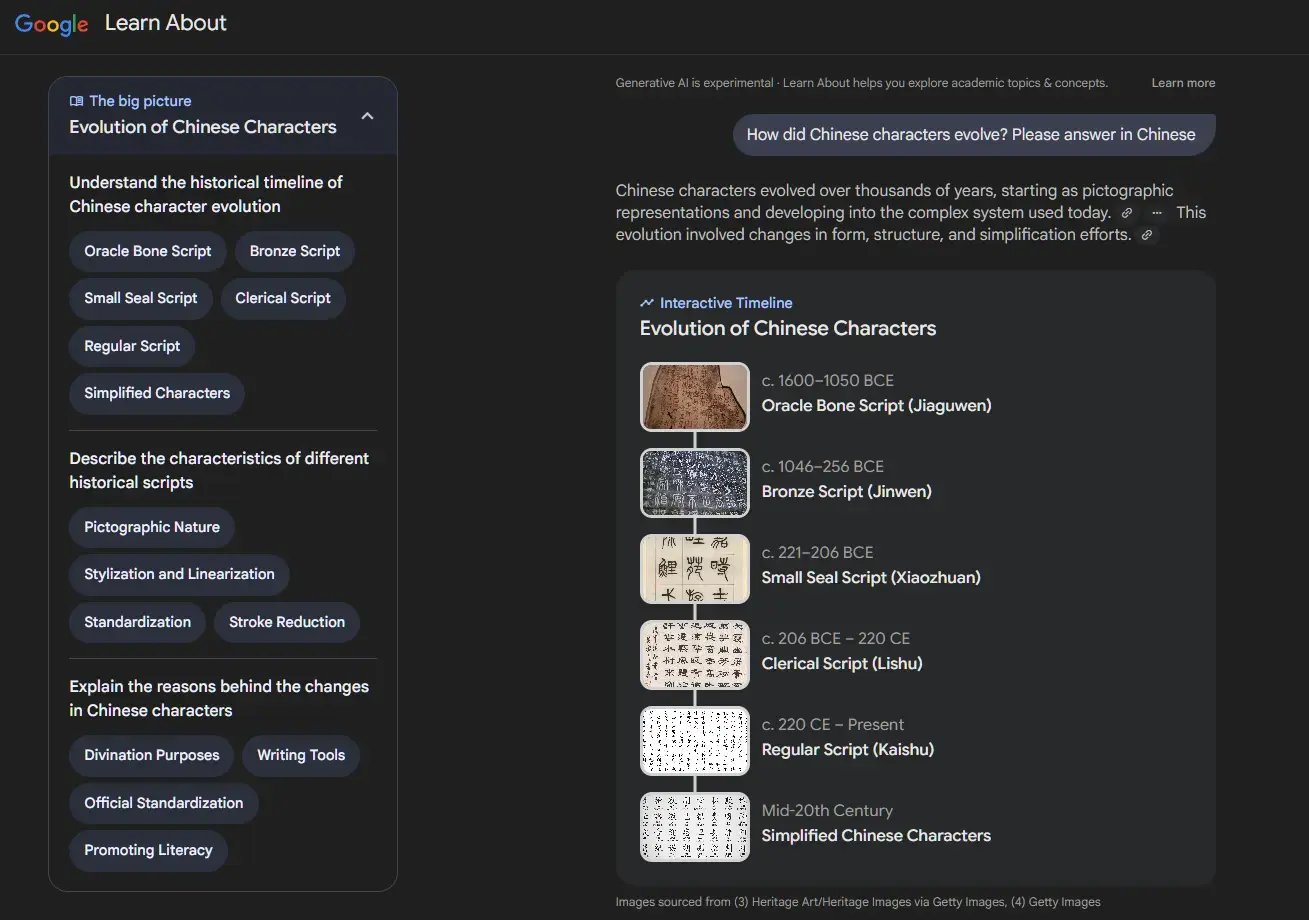Click the Learn About title in header
This screenshot has width=1309, height=920.
click(166, 23)
